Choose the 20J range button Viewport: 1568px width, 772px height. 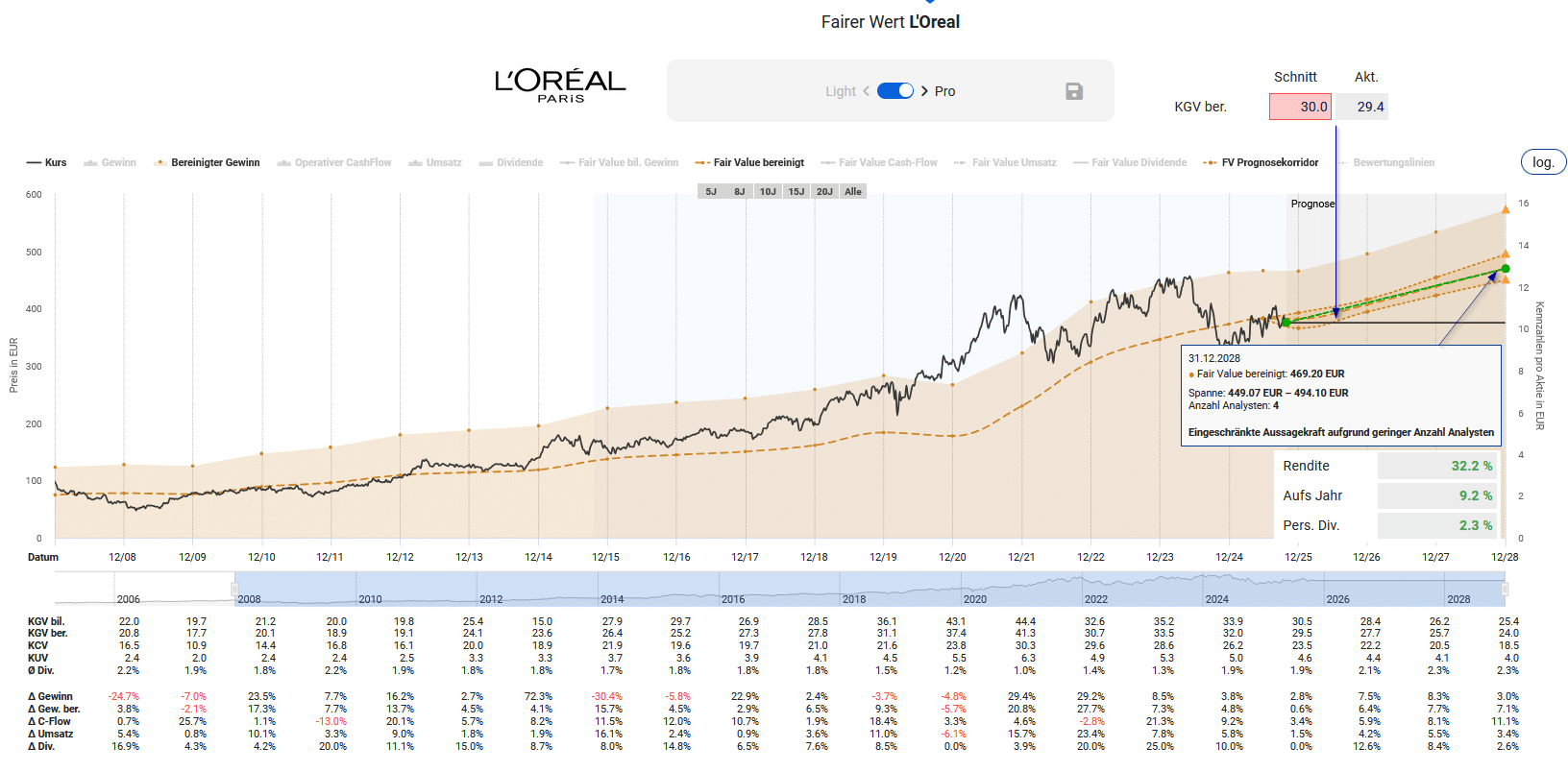(824, 192)
